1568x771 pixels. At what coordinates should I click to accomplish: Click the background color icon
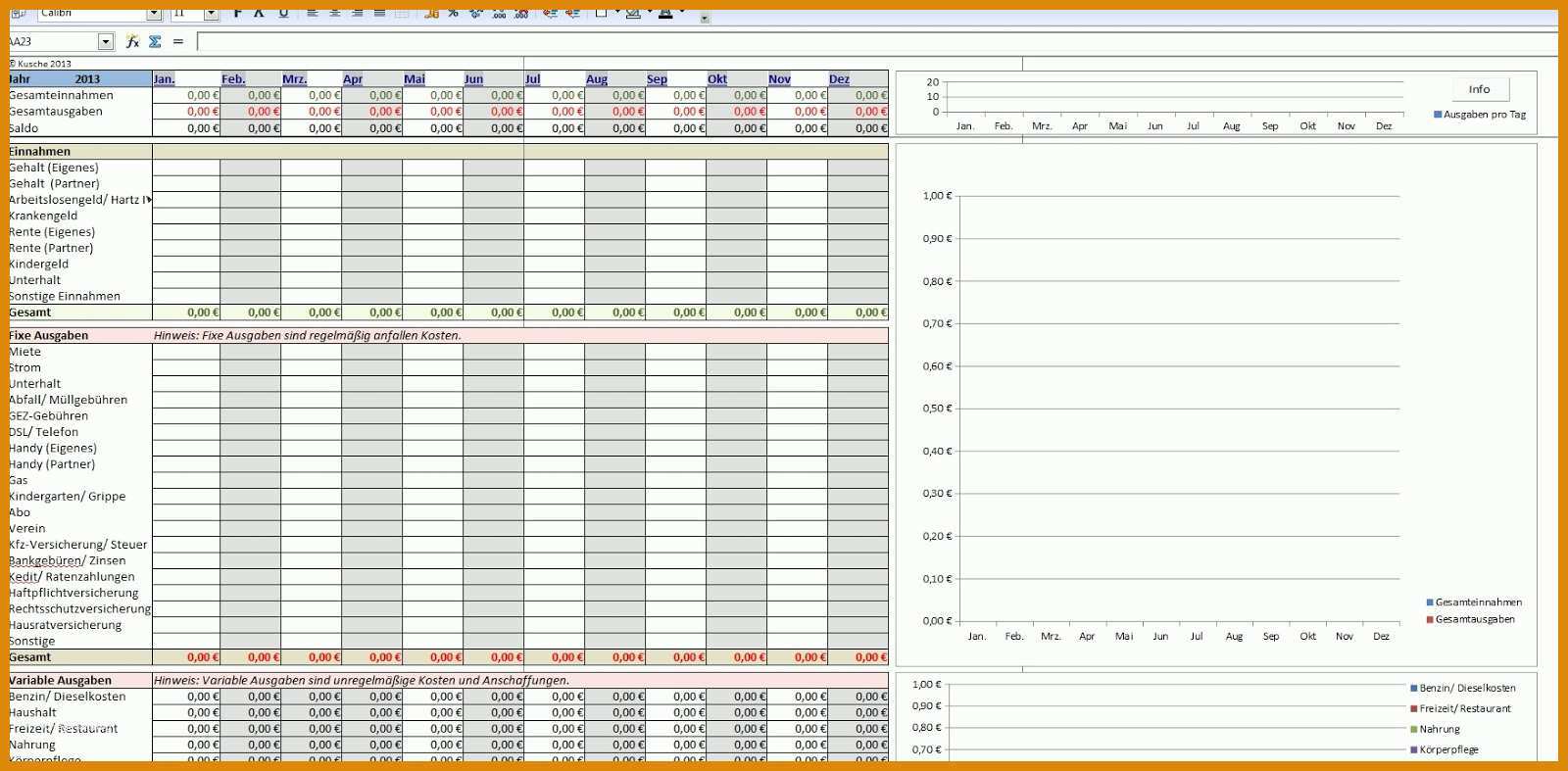point(633,14)
